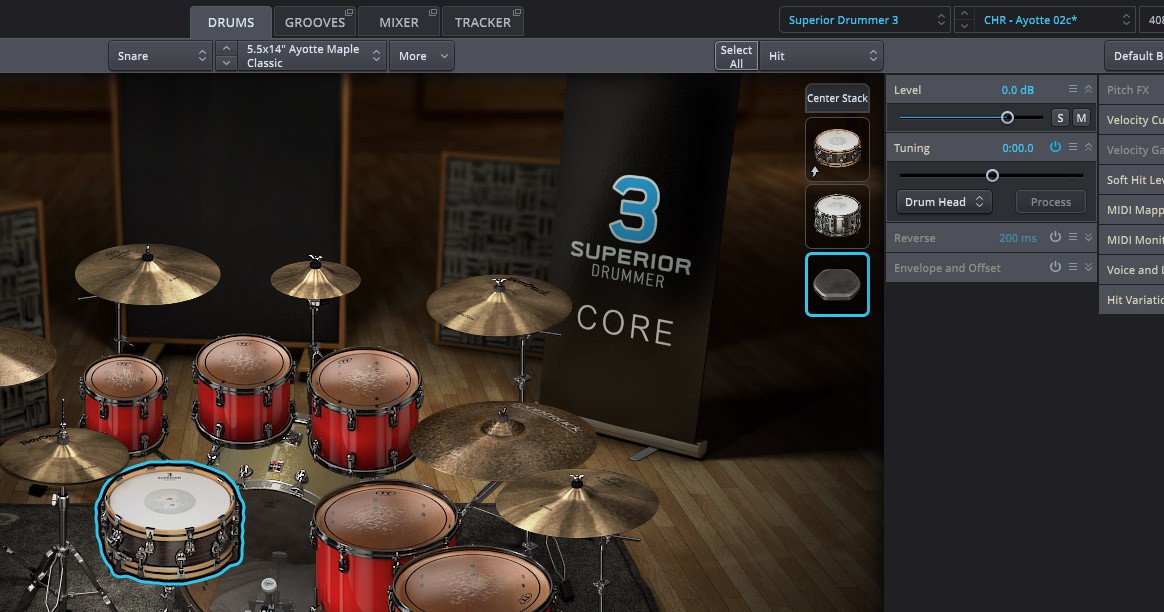
Task: Select the previous library preset arrow
Action: [x=964, y=13]
